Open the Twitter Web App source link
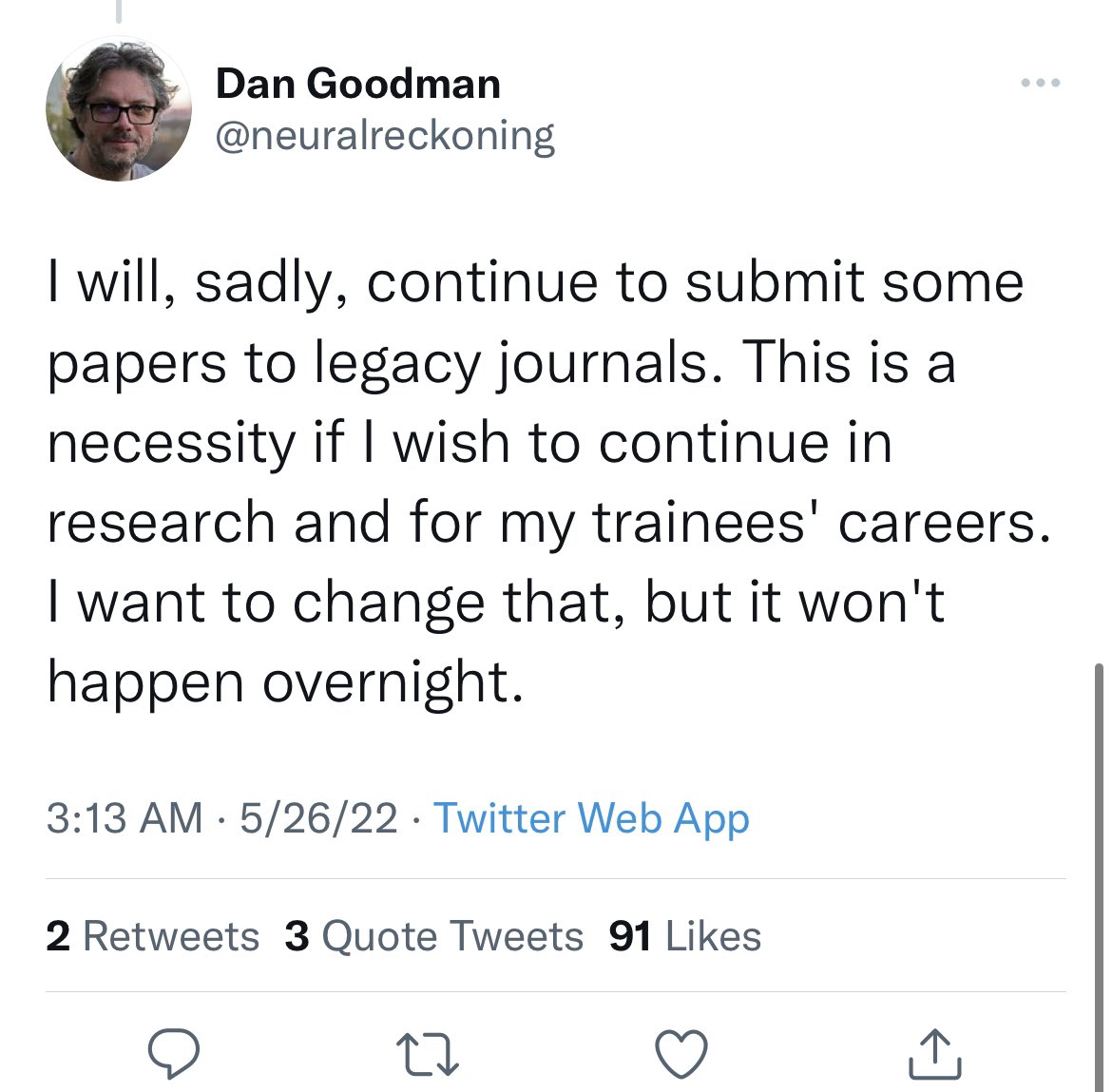 click(x=591, y=818)
